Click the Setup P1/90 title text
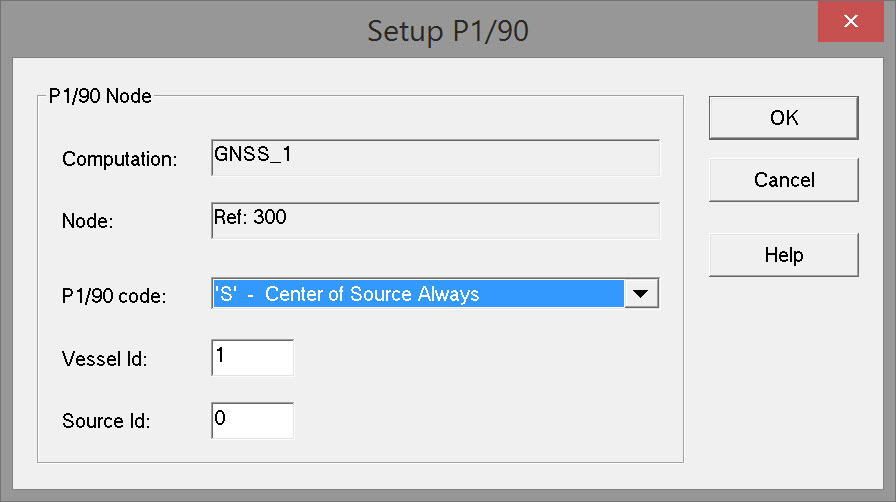This screenshot has width=896, height=502. [x=447, y=31]
